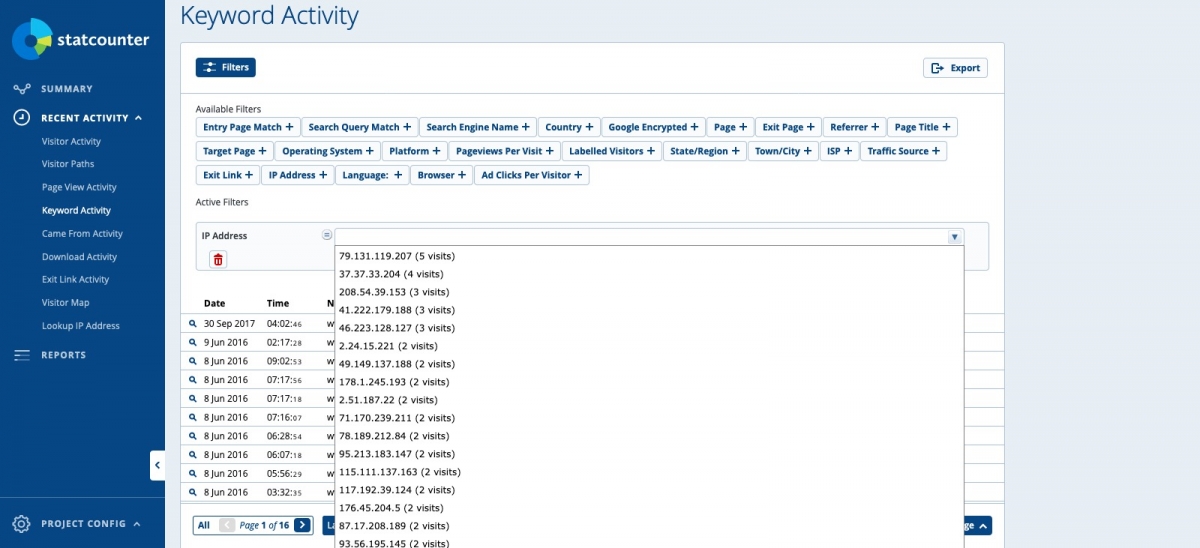
Task: Add the Pageviews Per Visit filter
Action: (504, 151)
